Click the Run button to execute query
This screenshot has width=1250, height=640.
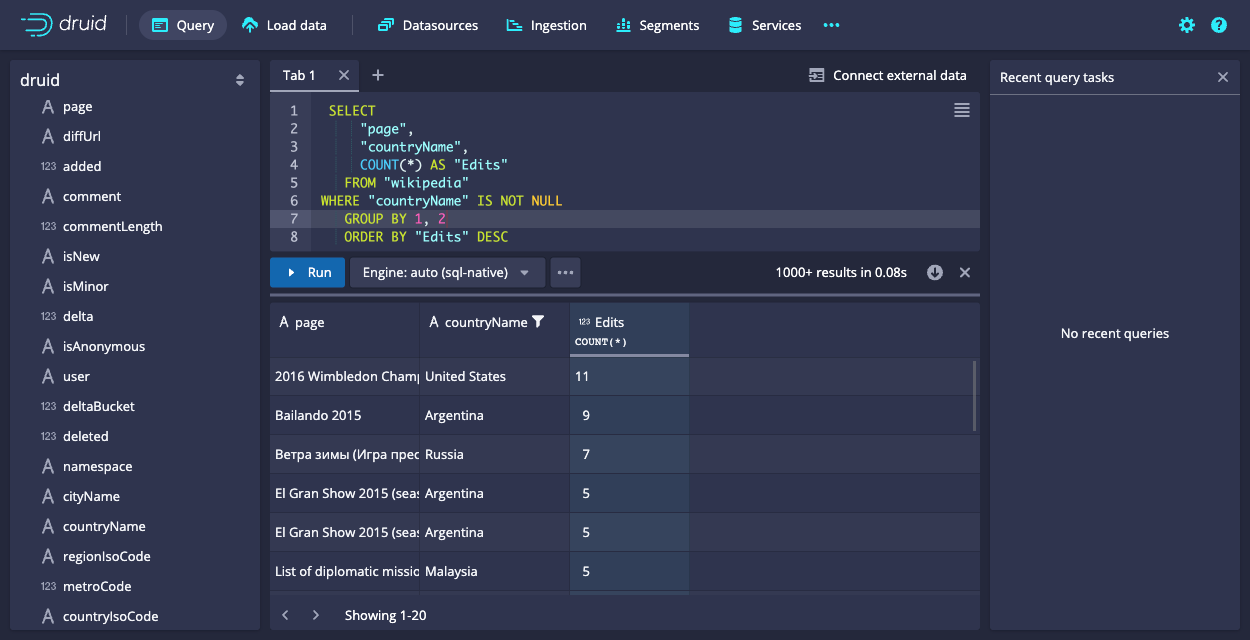coord(307,271)
